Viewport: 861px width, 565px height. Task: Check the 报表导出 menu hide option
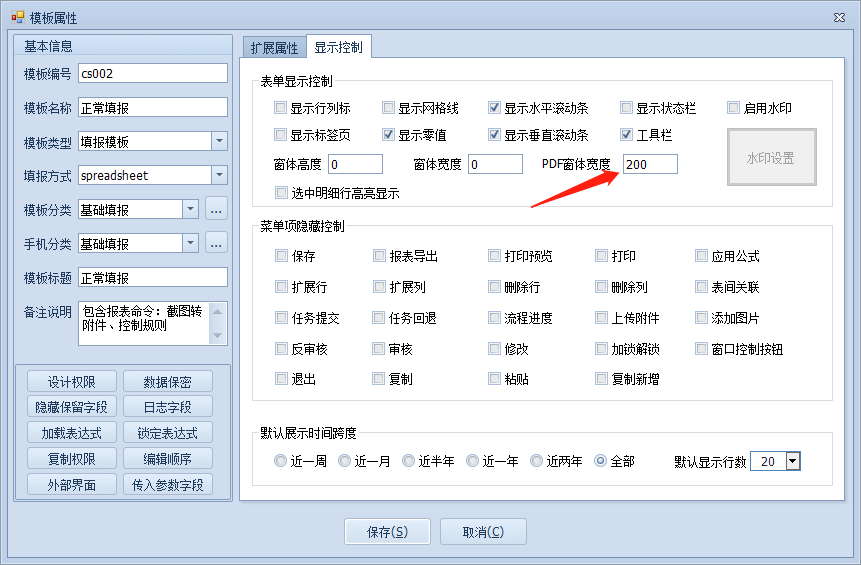[380, 257]
